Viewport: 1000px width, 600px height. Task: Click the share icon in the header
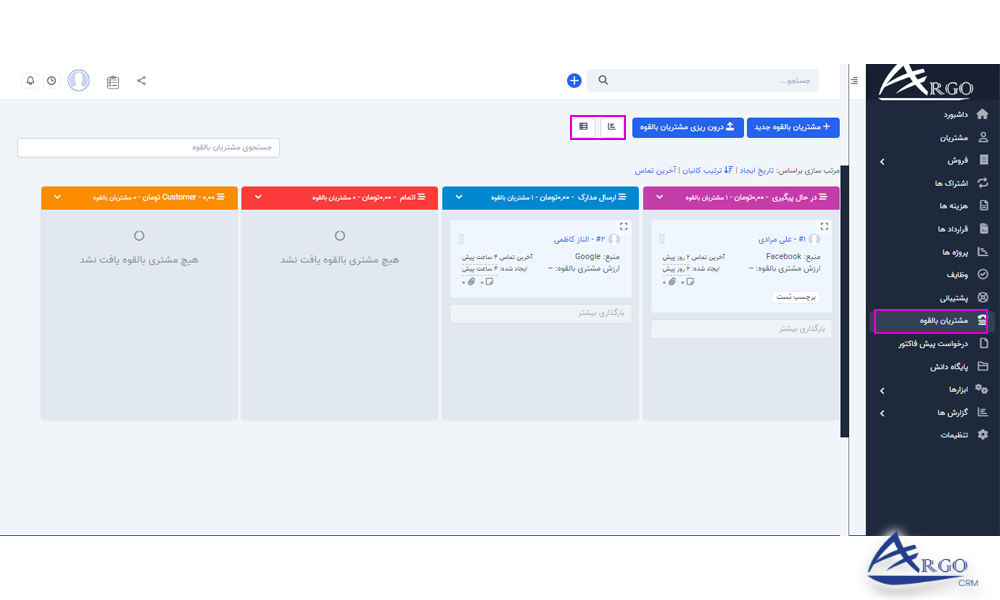[140, 80]
